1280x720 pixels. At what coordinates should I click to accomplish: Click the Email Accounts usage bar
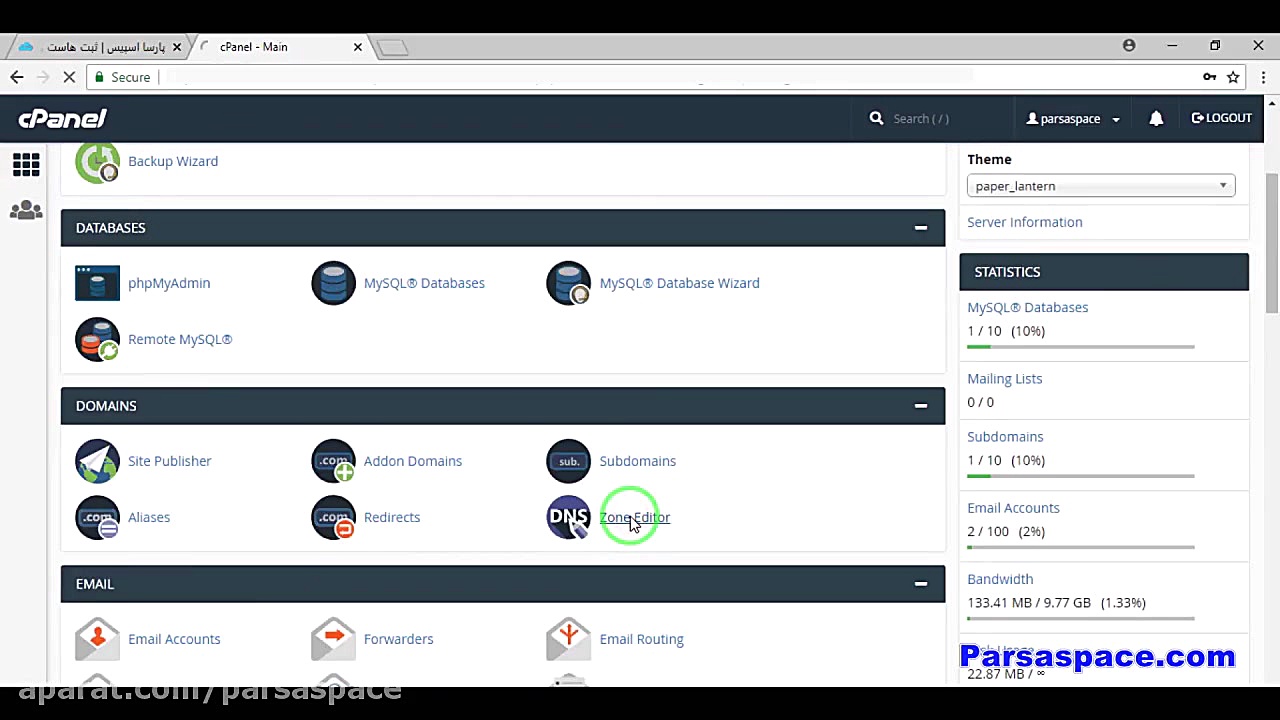point(1081,546)
